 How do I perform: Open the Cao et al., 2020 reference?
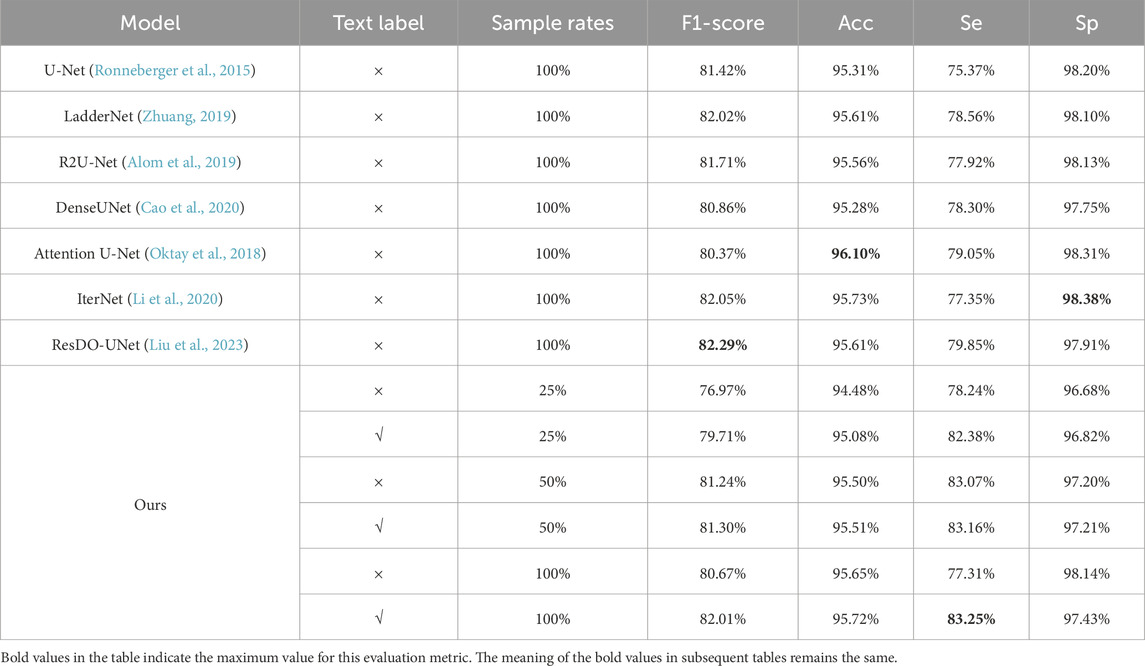[200, 208]
